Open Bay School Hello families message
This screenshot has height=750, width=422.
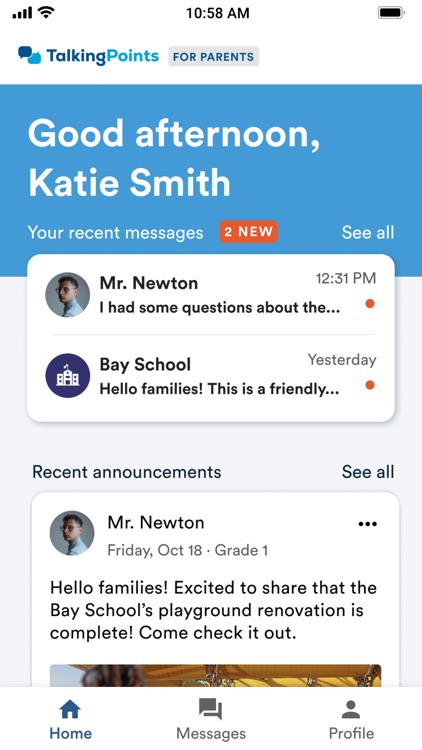coord(211,377)
